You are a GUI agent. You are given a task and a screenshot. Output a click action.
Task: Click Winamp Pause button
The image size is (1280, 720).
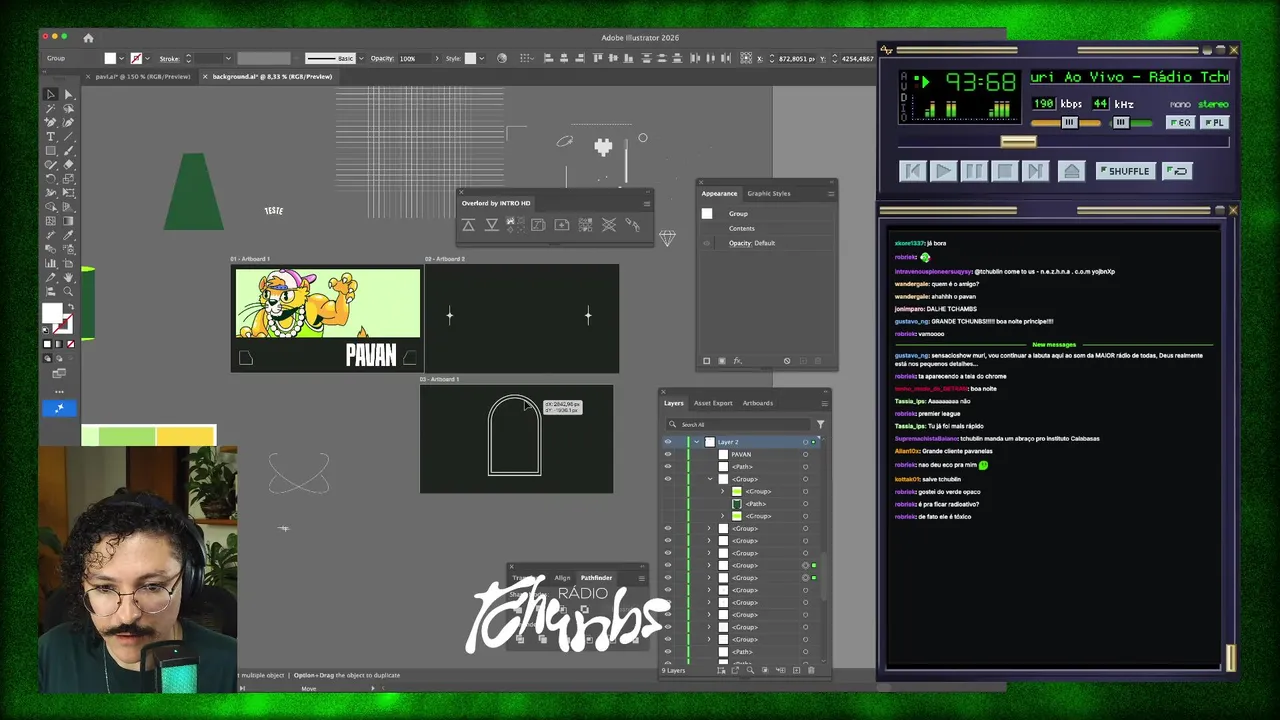(x=974, y=171)
